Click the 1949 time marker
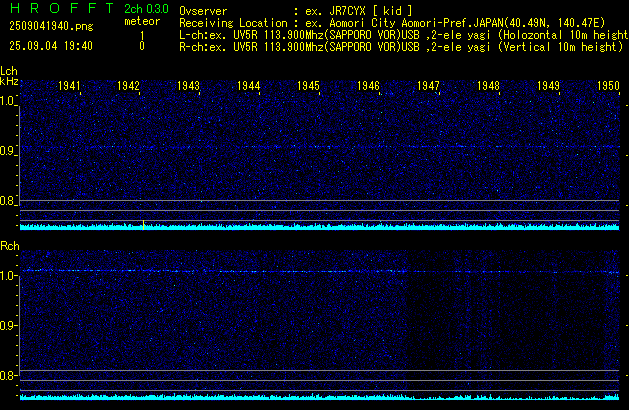629x410 pixels. coord(548,86)
